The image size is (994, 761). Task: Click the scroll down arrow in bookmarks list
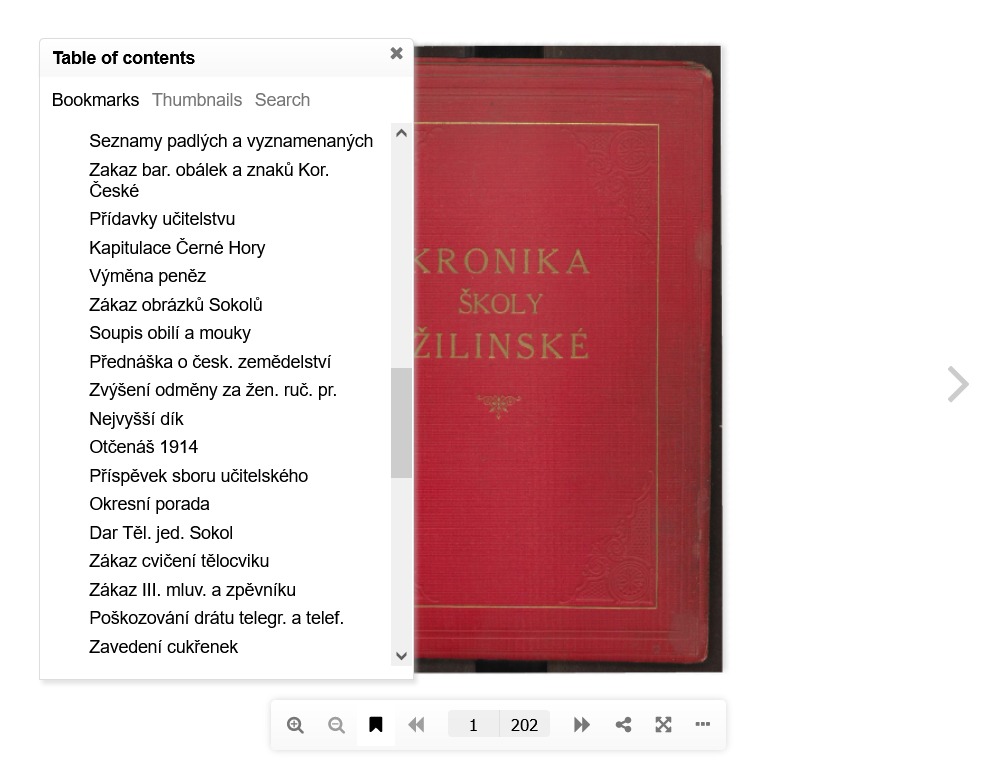tap(401, 656)
